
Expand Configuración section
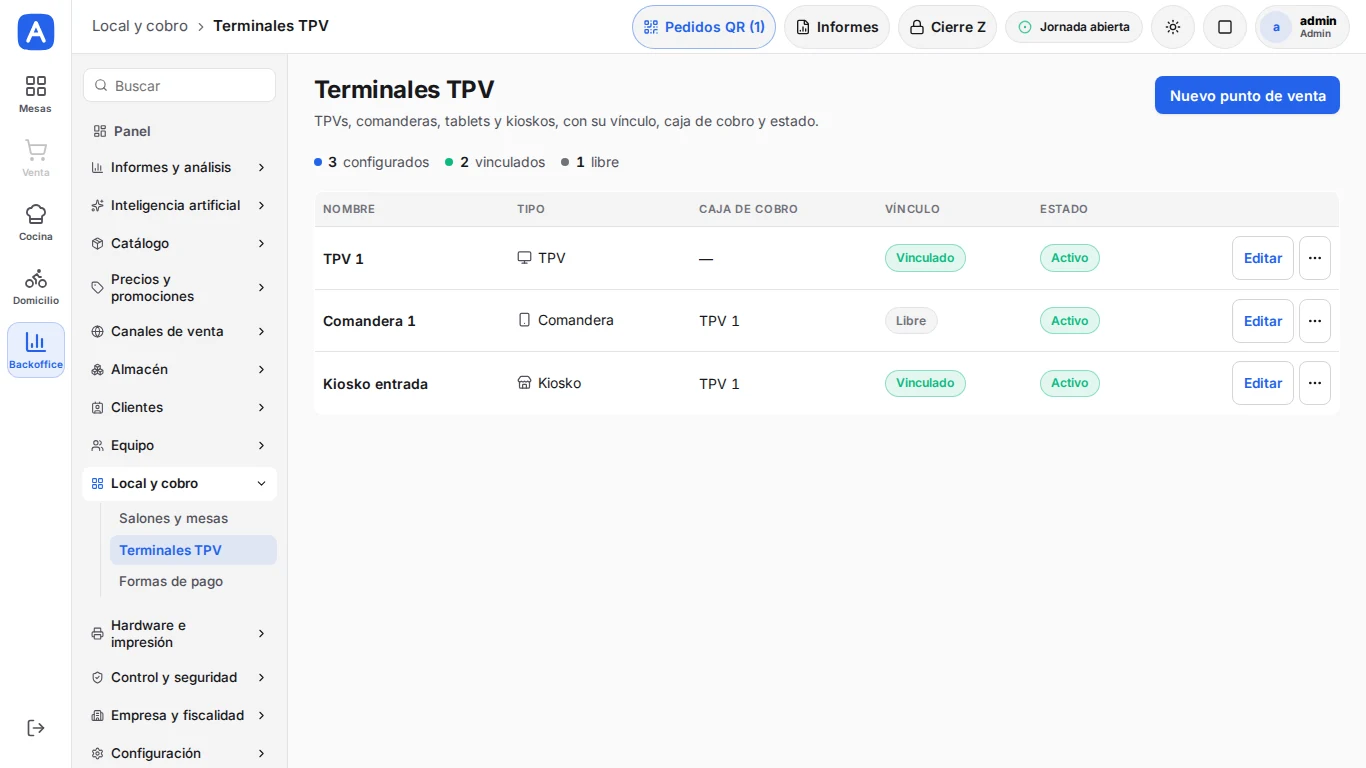coord(179,753)
